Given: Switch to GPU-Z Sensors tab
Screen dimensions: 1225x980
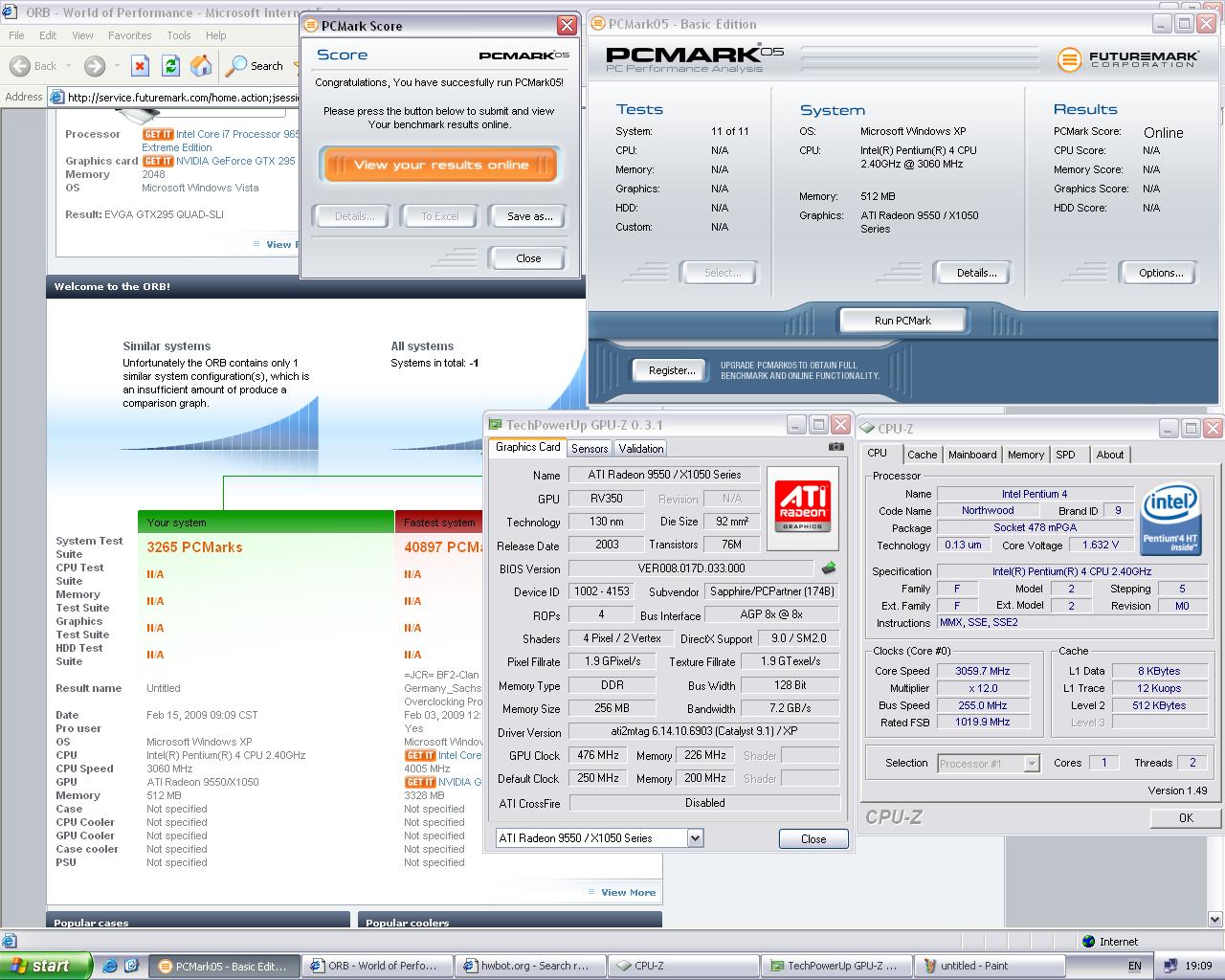Looking at the screenshot, I should pos(590,449).
